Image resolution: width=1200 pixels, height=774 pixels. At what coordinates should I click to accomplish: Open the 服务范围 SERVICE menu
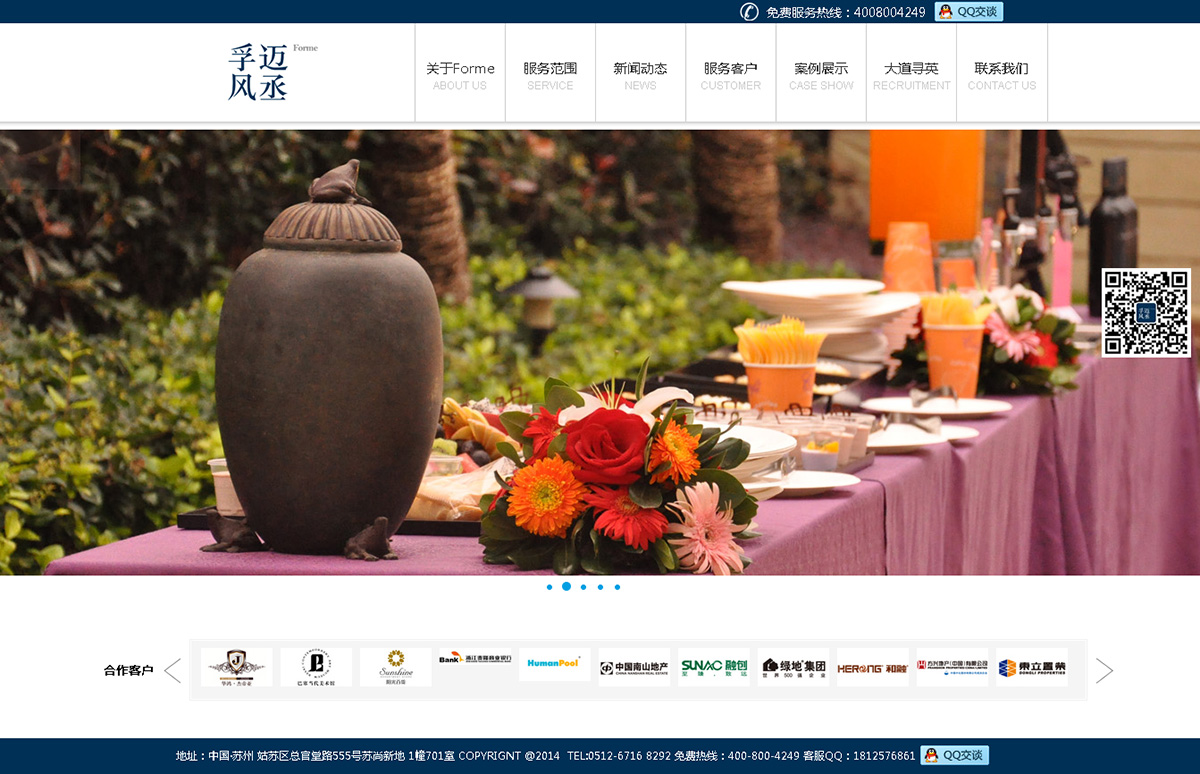550,75
